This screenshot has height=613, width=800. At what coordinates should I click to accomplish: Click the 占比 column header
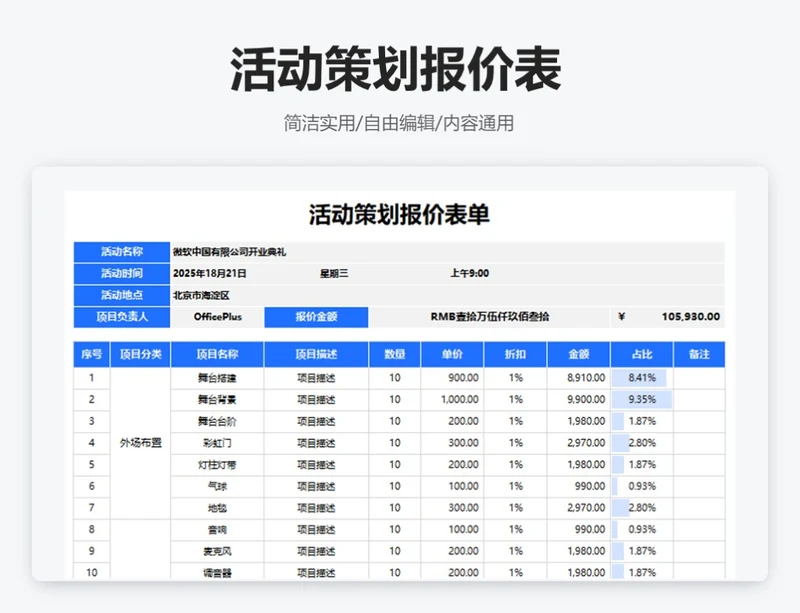(642, 354)
